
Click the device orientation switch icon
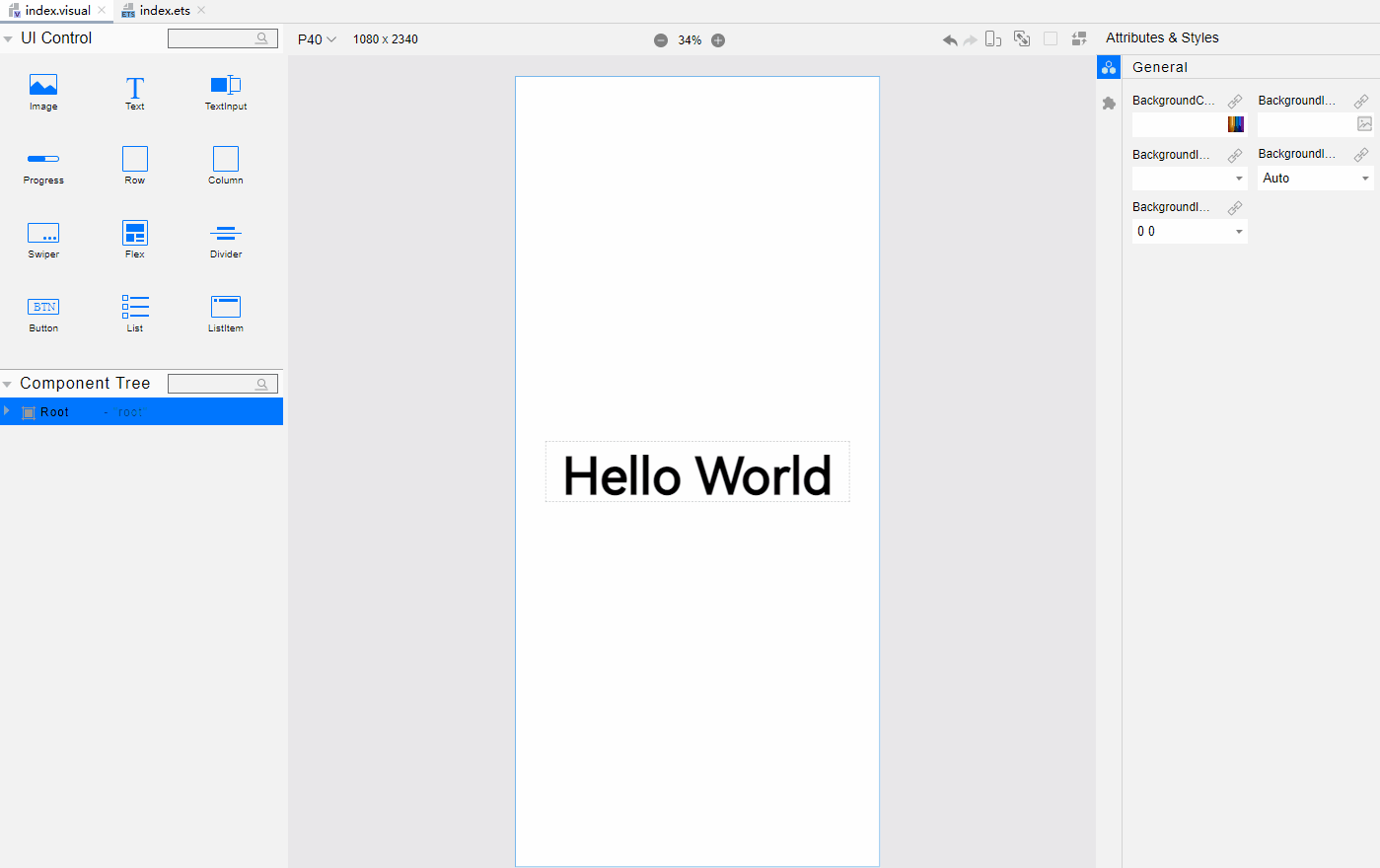(993, 39)
